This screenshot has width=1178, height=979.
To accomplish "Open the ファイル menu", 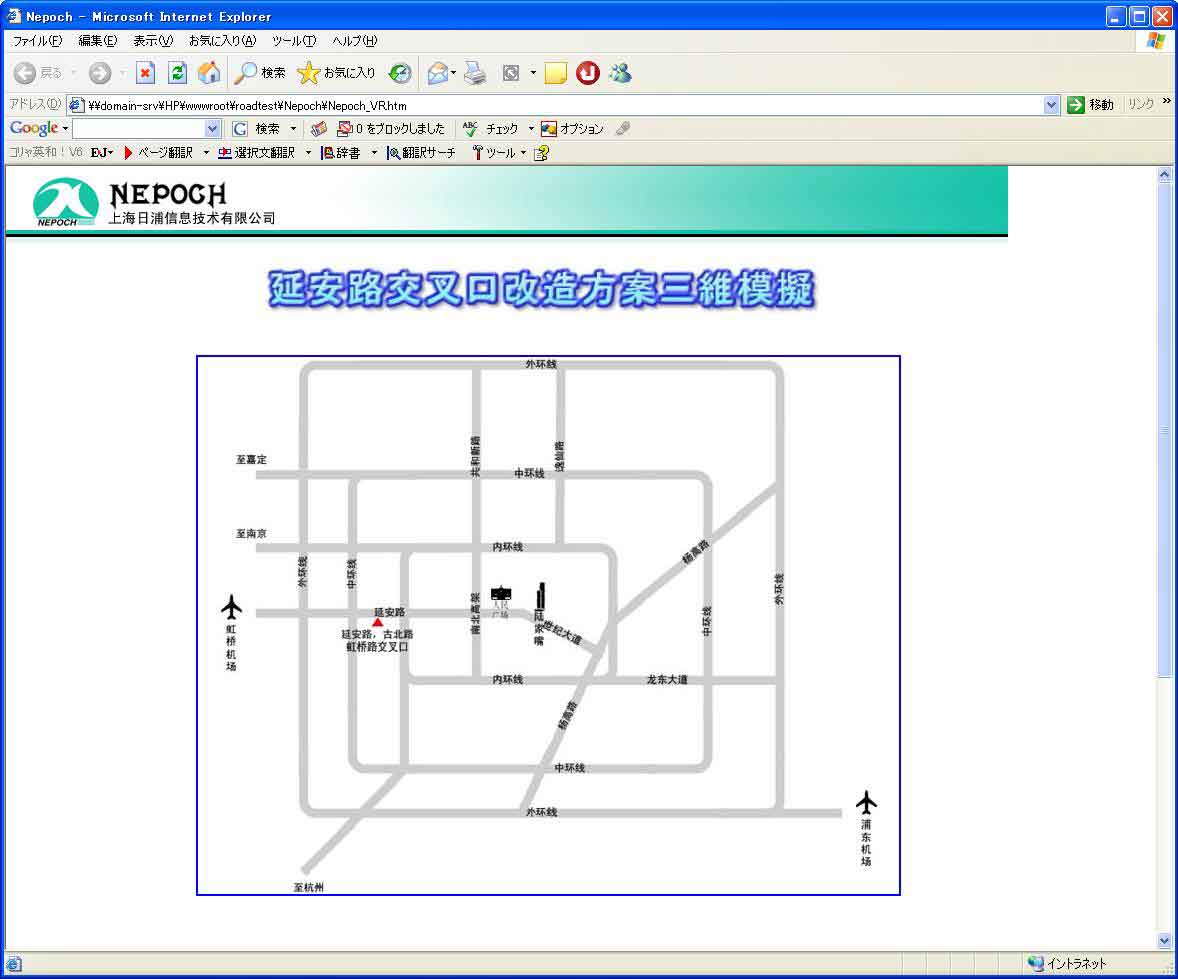I will click(36, 41).
